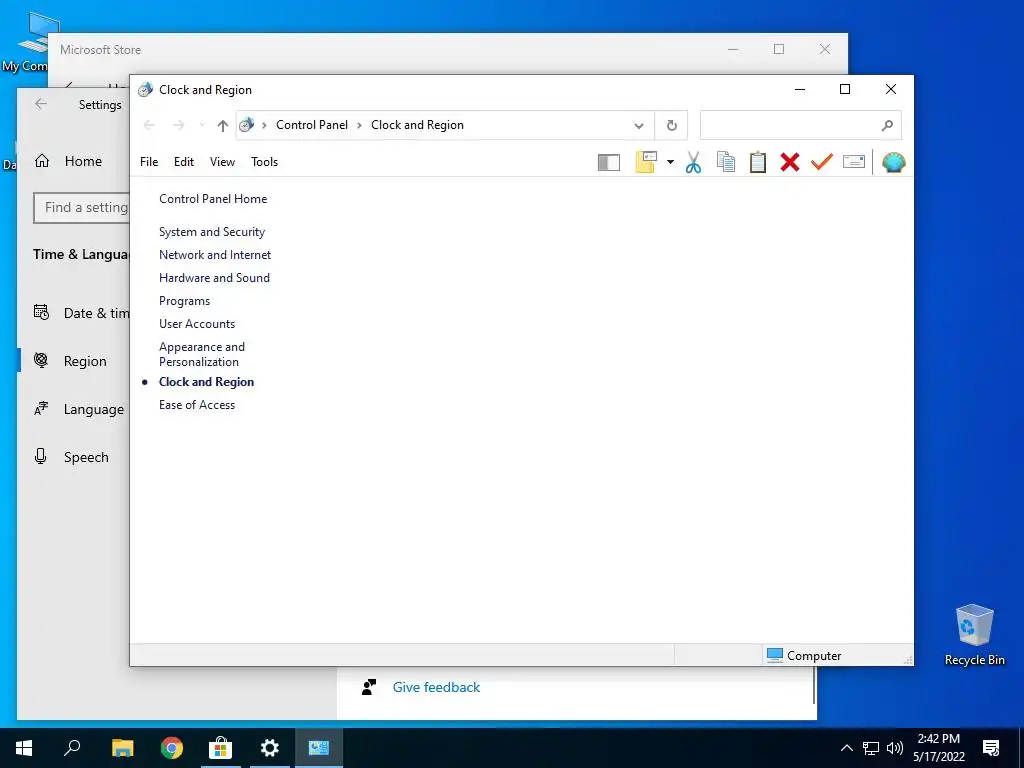Toggle the preview pane toolbar icon
Image resolution: width=1024 pixels, height=768 pixels.
tap(609, 162)
